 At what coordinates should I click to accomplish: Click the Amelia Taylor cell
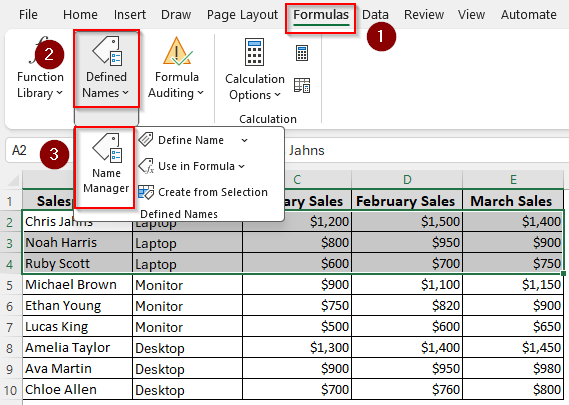tap(78, 348)
